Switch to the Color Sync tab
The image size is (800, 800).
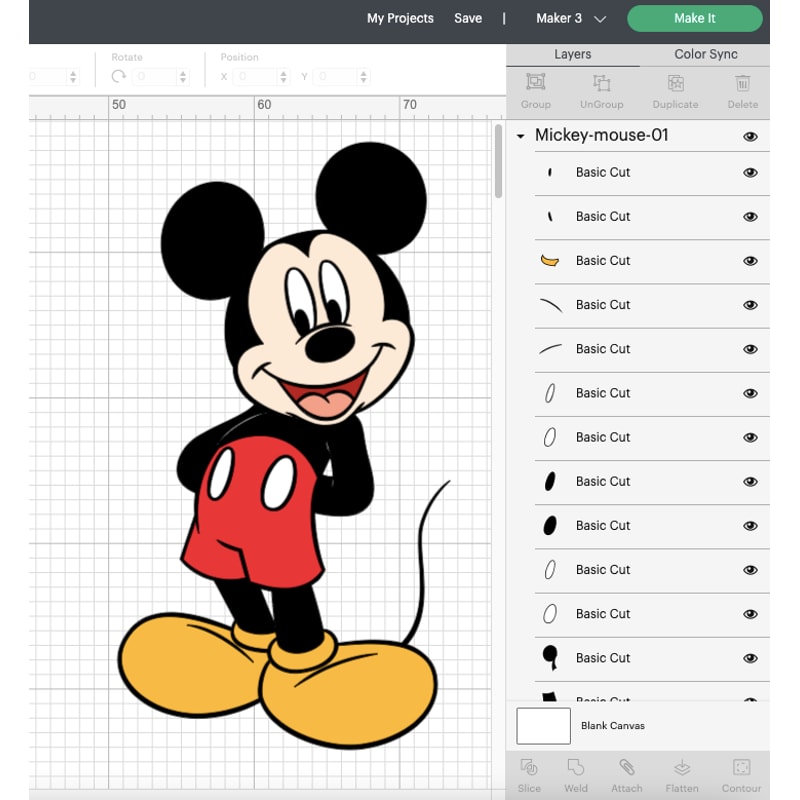pyautogui.click(x=705, y=54)
